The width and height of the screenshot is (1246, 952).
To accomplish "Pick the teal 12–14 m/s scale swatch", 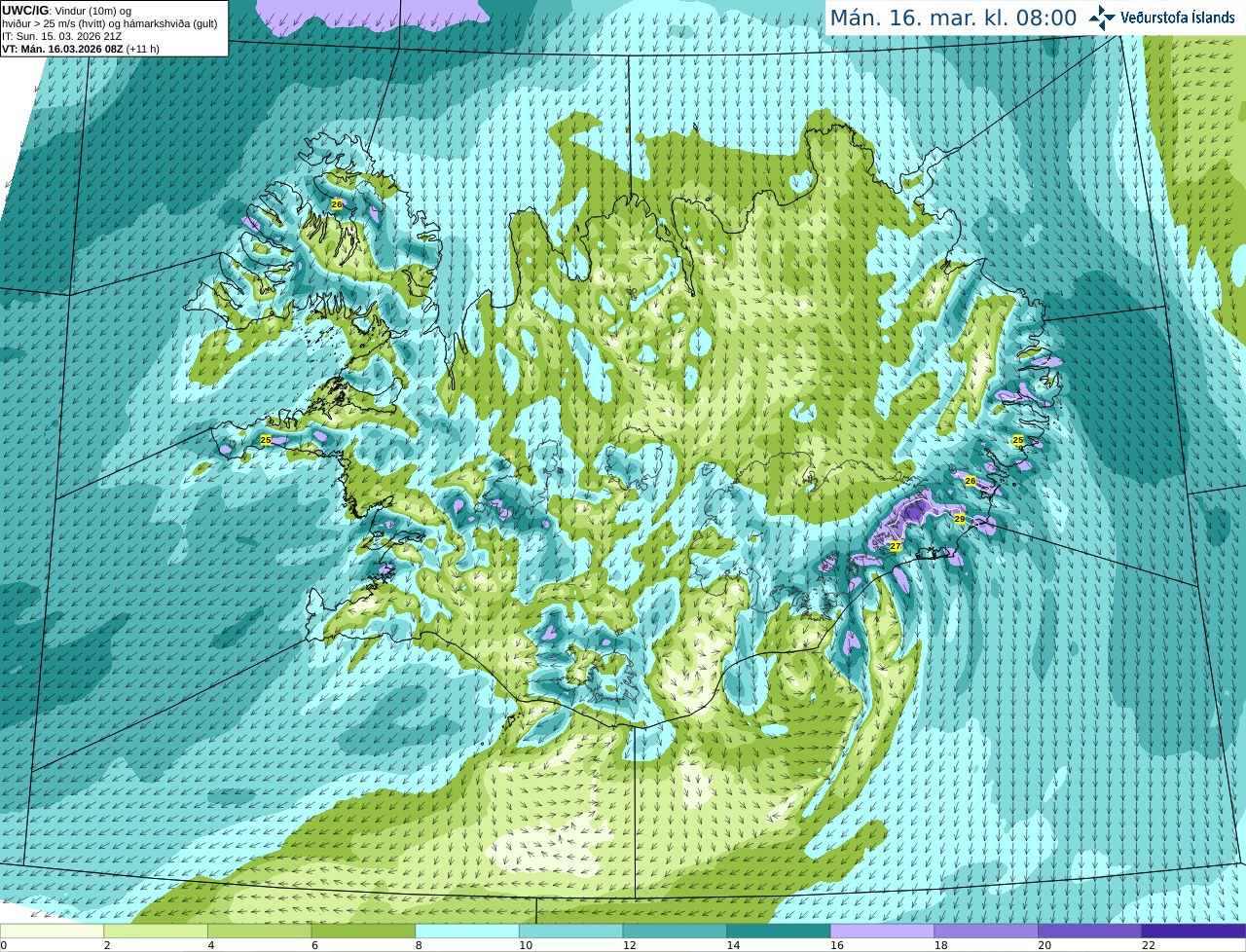I will click(x=675, y=931).
